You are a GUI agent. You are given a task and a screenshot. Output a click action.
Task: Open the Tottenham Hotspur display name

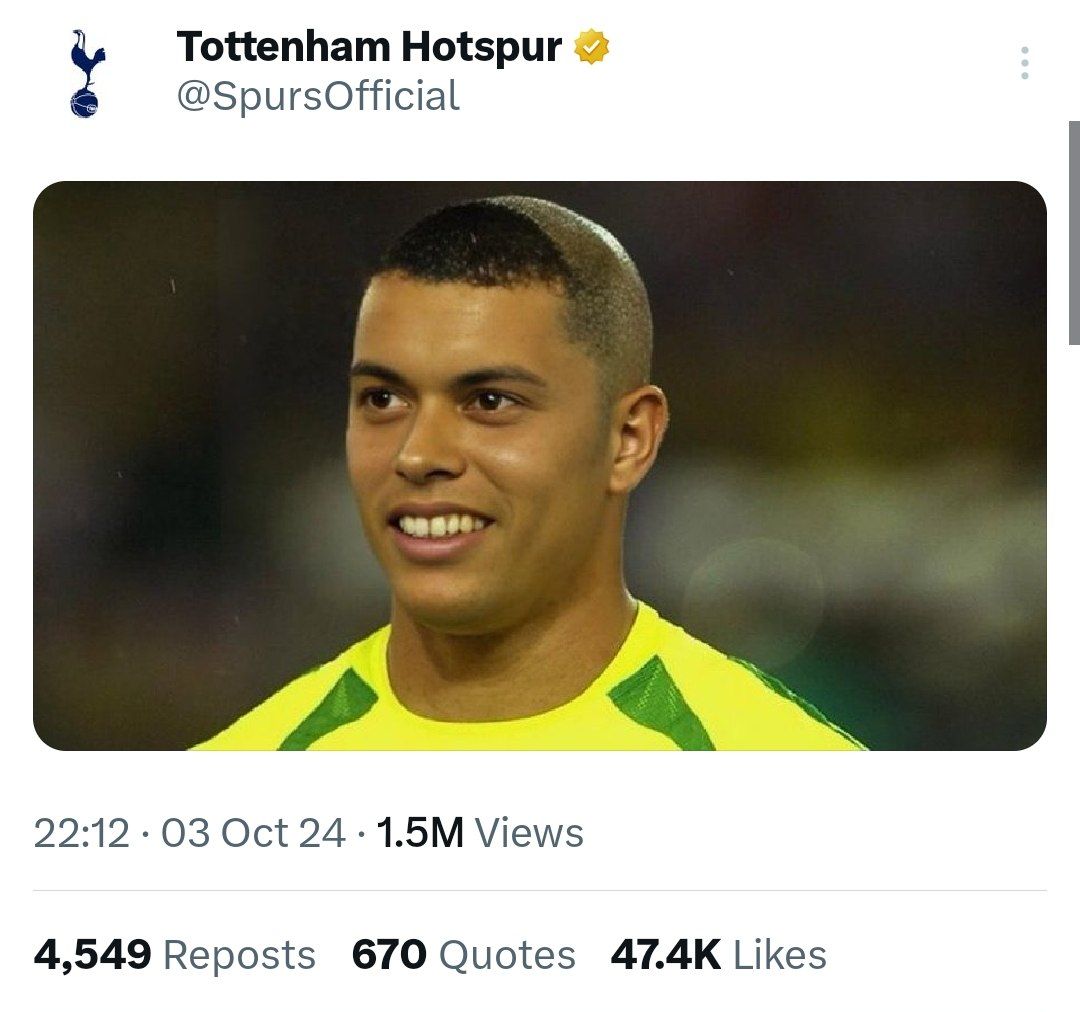coord(369,47)
